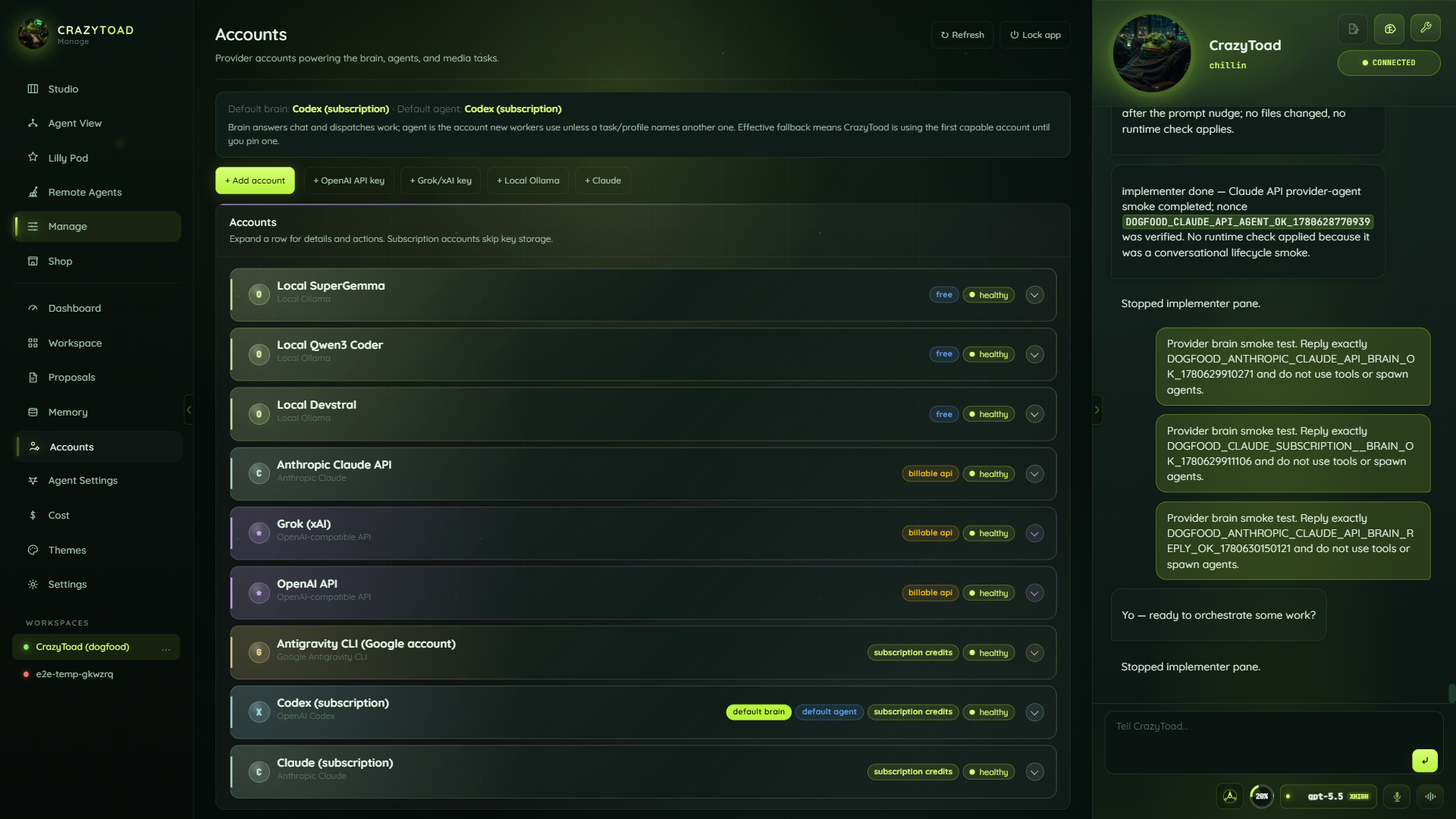Viewport: 1456px width, 819px height.
Task: Open the Shop page
Action: pyautogui.click(x=97, y=261)
